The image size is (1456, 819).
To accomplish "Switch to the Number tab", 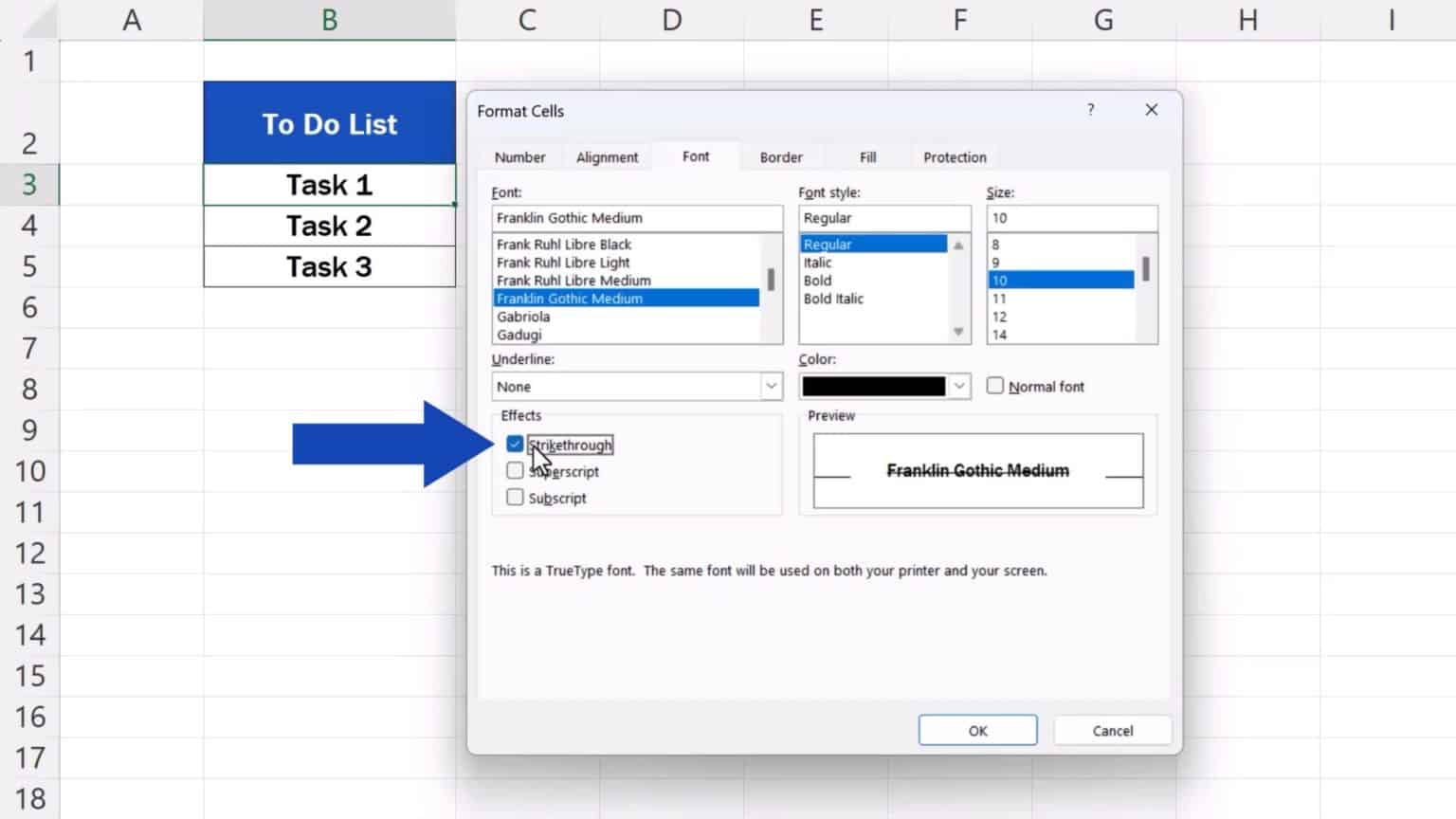I will 519,156.
